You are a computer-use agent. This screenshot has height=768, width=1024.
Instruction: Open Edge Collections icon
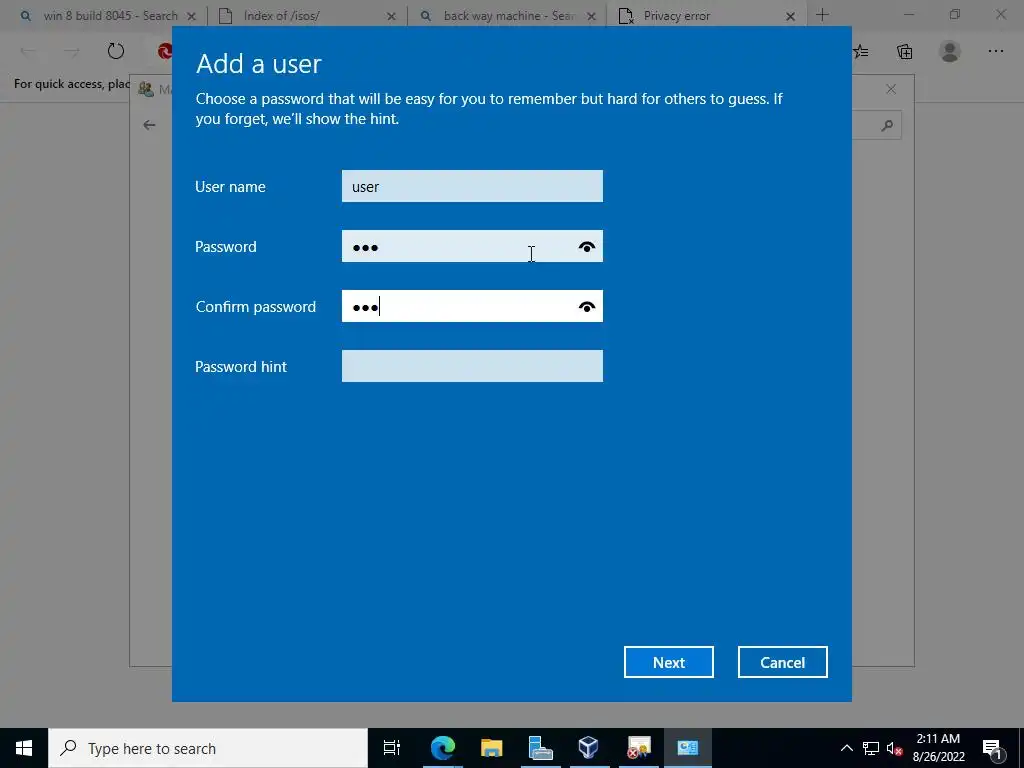click(x=904, y=51)
